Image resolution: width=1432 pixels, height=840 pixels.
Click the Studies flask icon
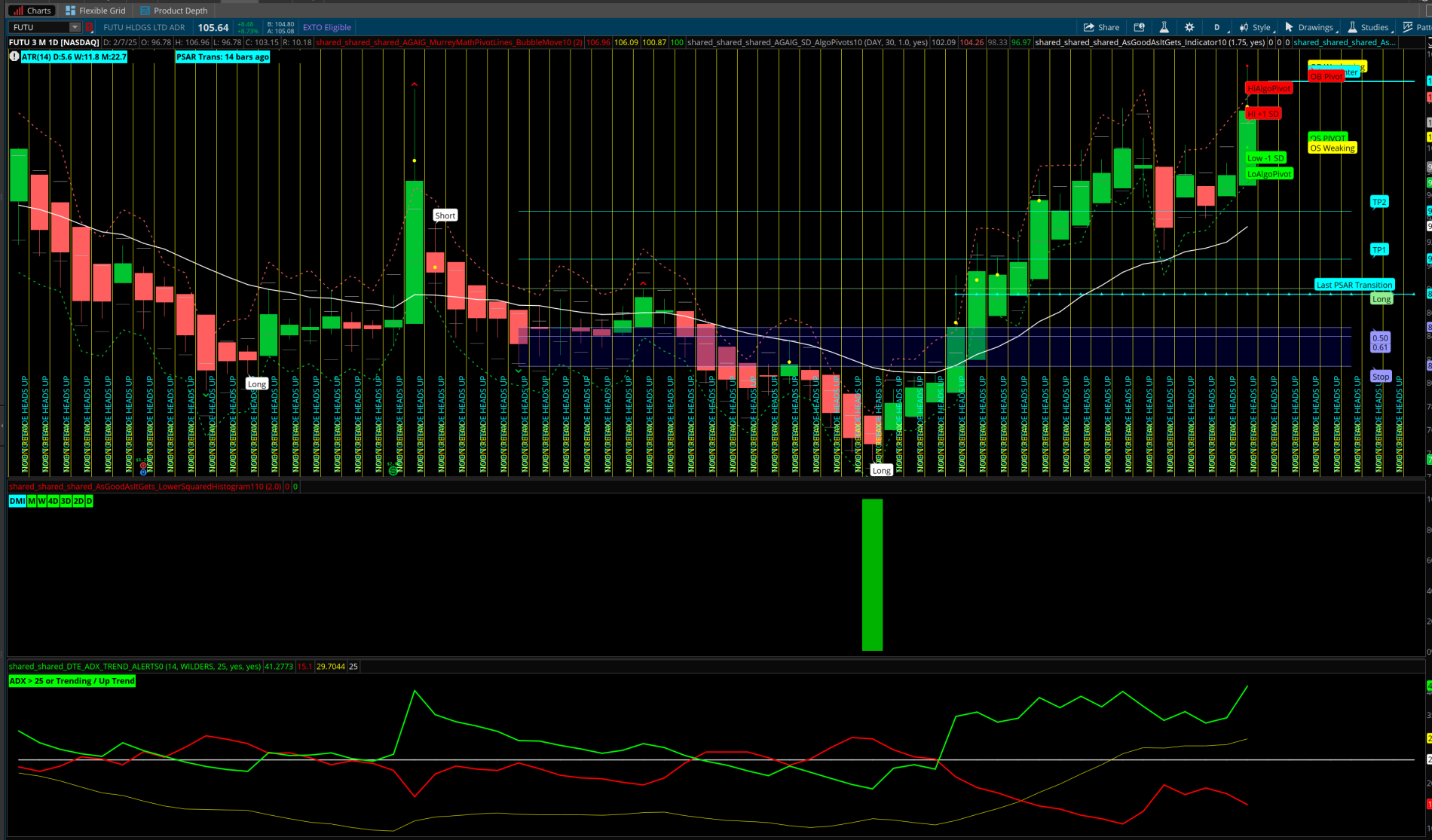(x=1353, y=27)
